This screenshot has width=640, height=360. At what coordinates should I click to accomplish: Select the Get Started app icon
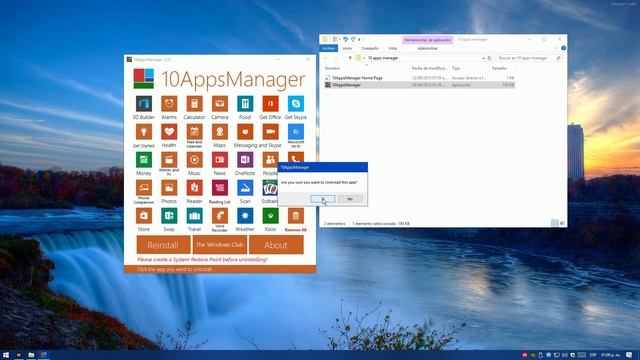pos(144,132)
